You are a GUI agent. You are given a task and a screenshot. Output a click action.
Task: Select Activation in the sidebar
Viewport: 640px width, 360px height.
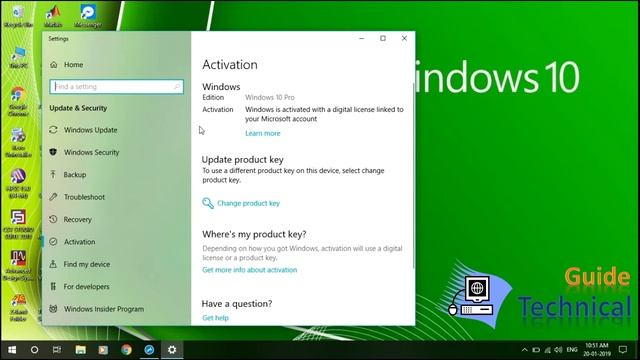[x=72, y=242]
